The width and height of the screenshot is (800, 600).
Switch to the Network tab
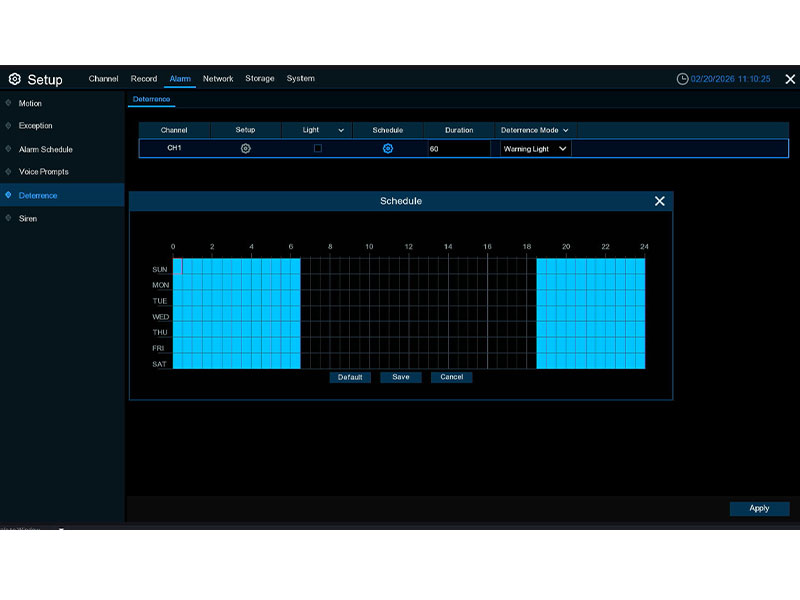coord(218,77)
